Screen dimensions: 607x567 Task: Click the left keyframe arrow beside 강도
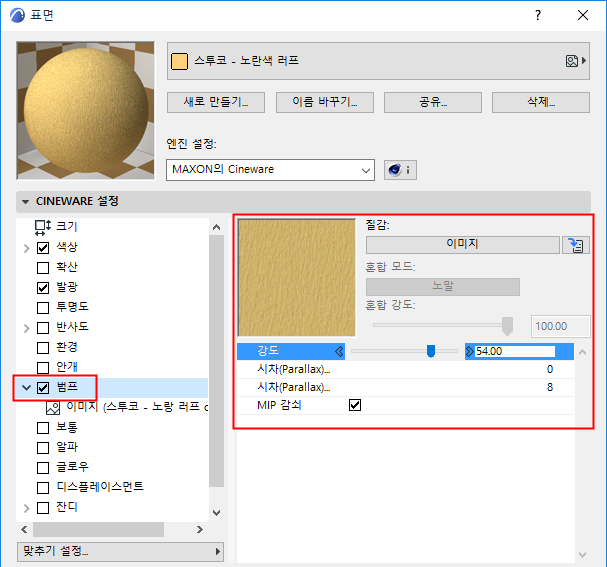(339, 351)
